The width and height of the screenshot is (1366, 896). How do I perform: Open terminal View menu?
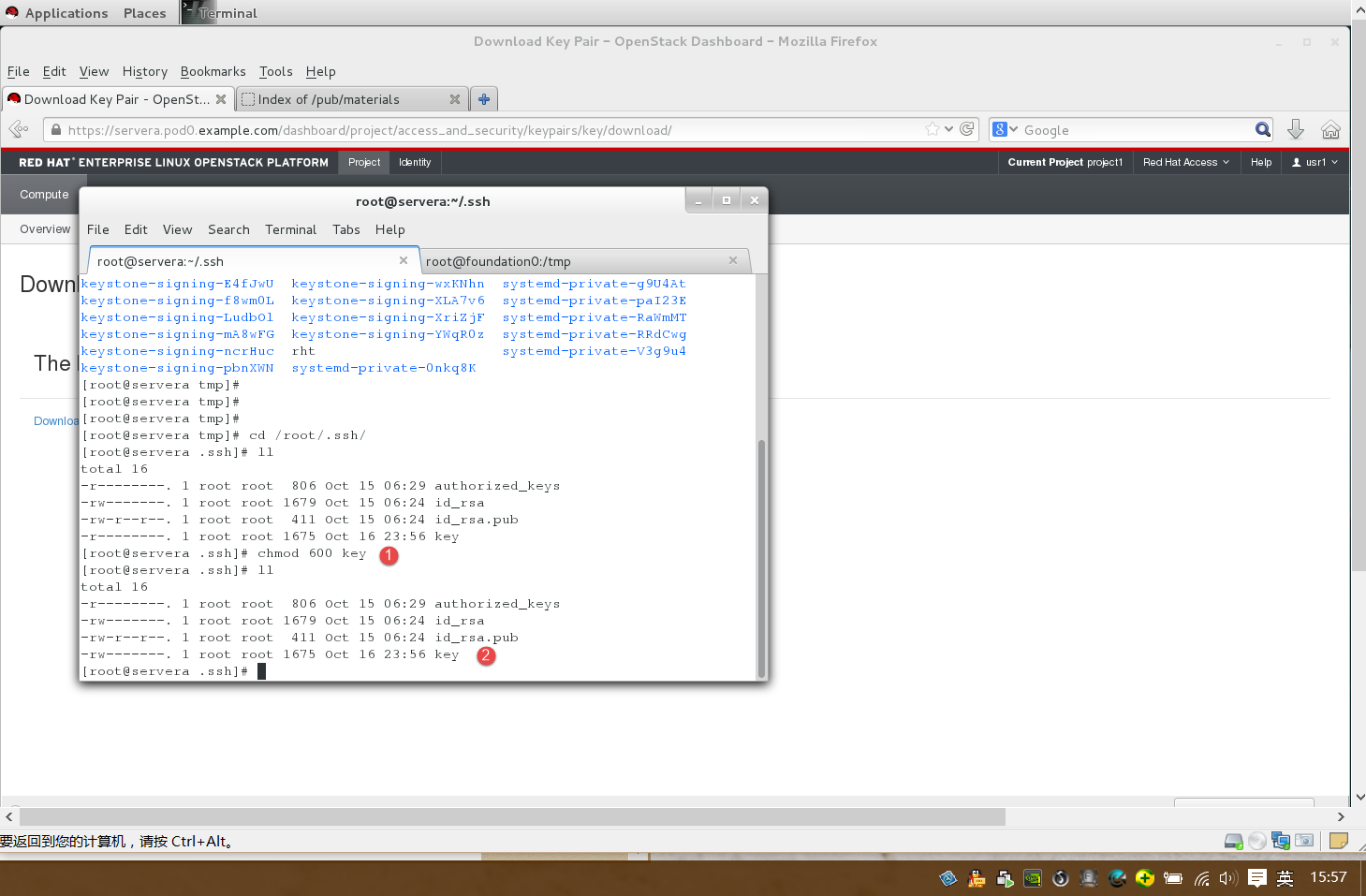coord(177,229)
